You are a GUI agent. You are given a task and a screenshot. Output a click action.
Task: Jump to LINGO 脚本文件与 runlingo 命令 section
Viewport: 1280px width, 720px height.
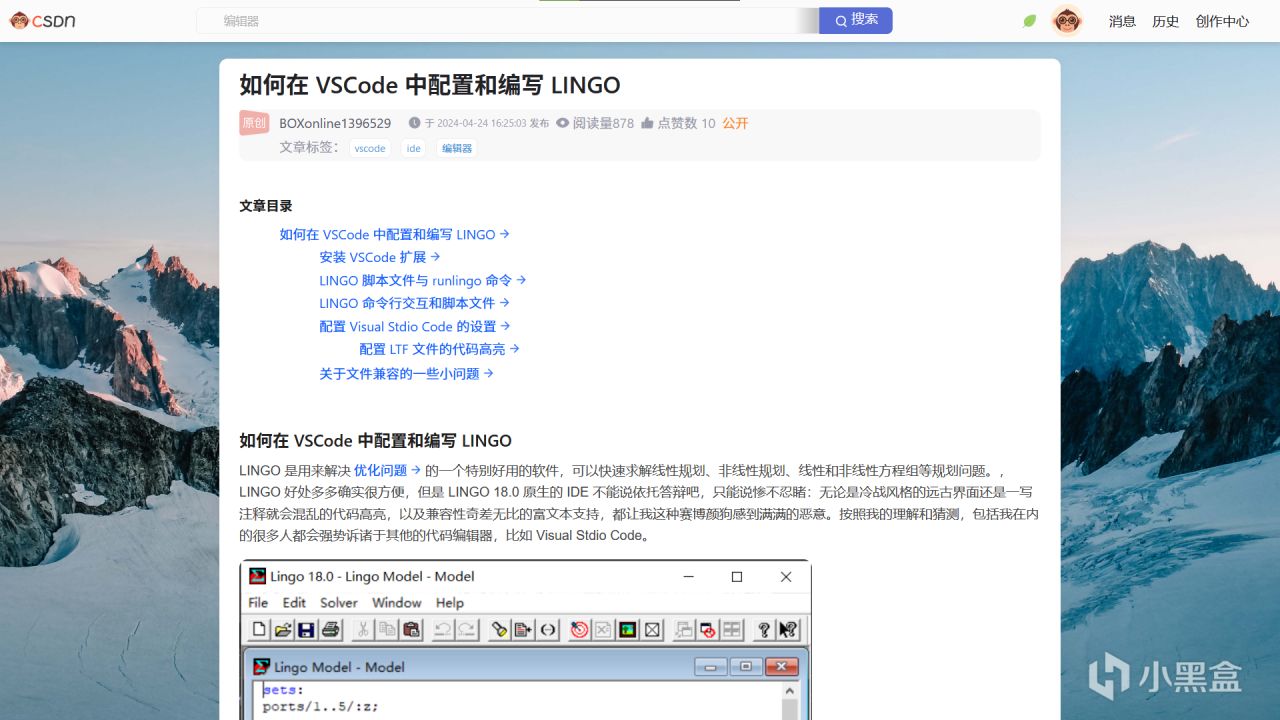[x=423, y=280]
